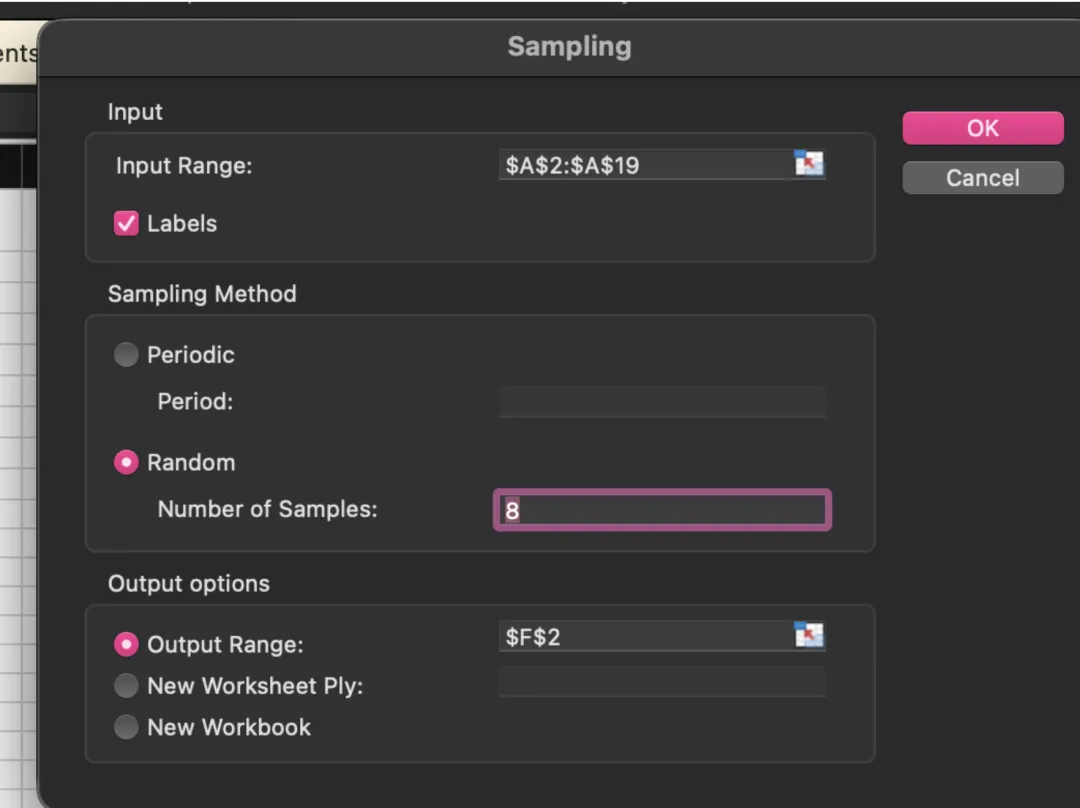Click the "Input Range:" label text

(184, 165)
